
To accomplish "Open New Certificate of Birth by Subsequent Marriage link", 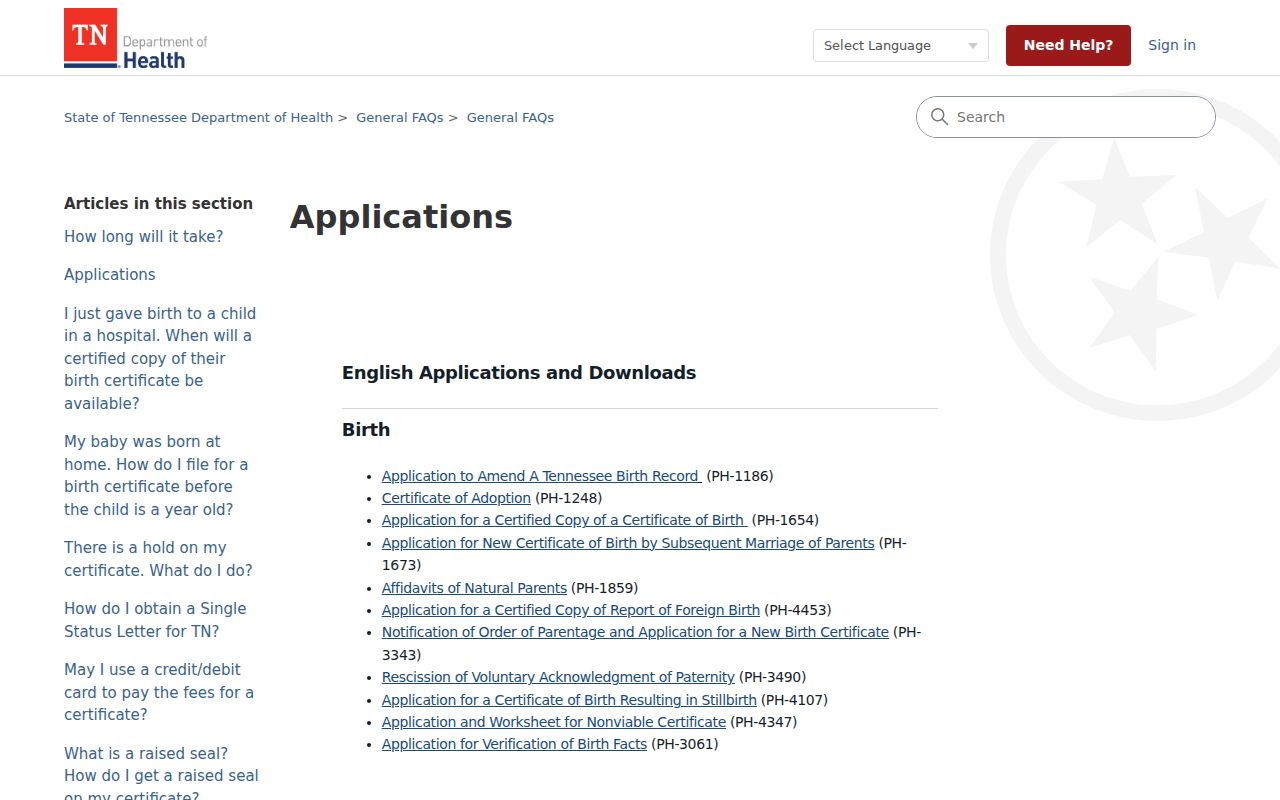I will [x=628, y=543].
